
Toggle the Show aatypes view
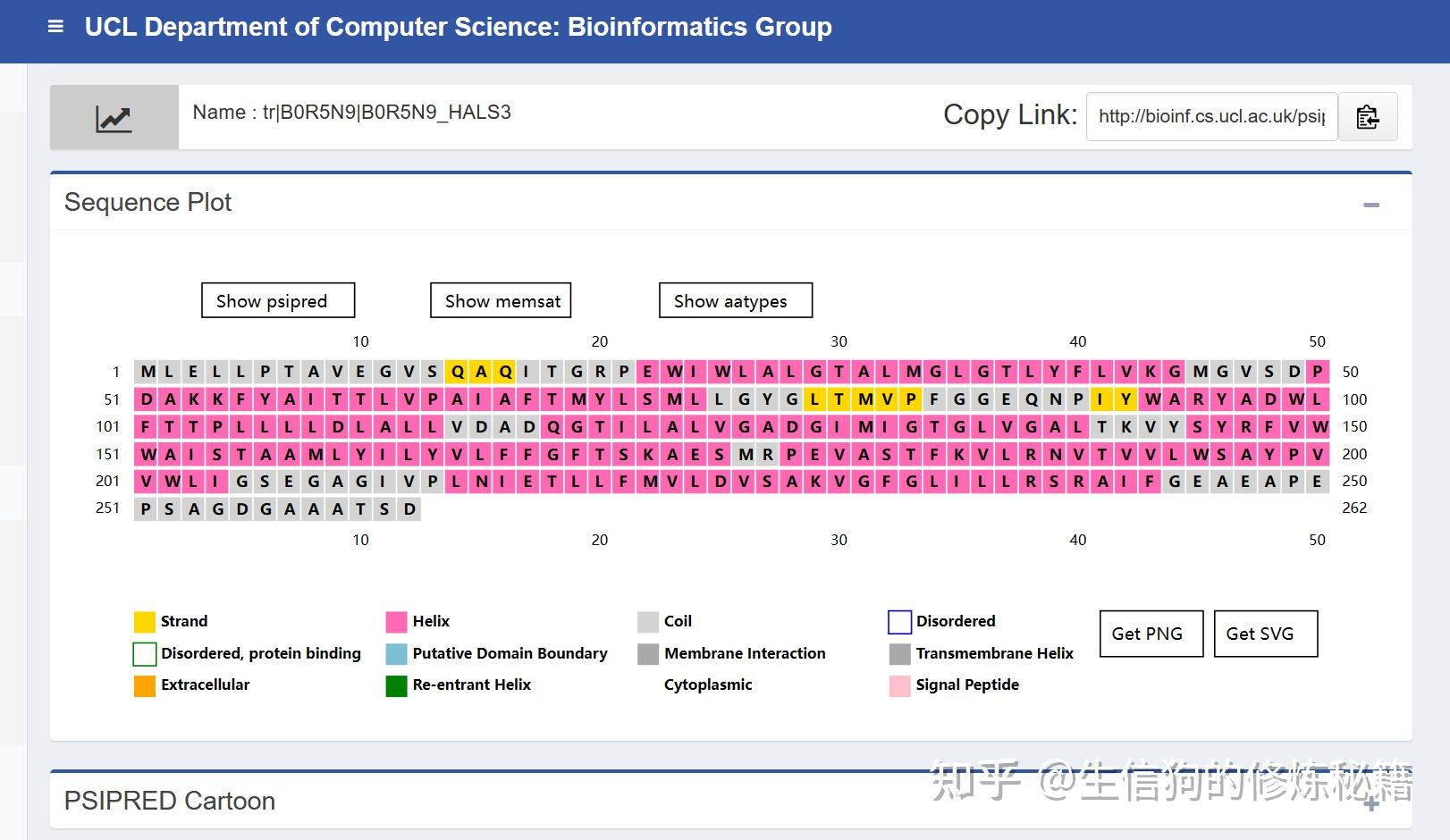735,300
